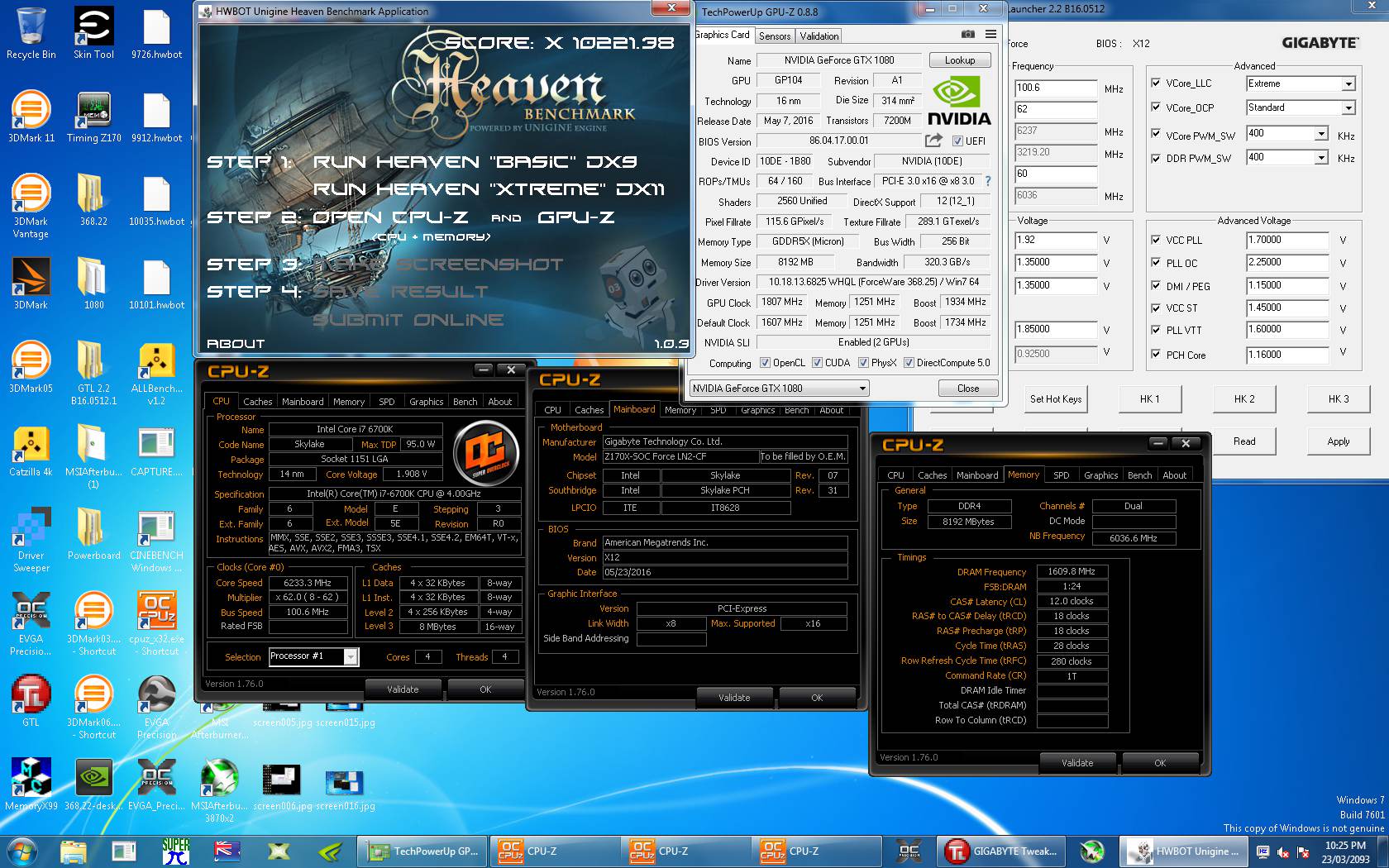Open the GTL desktop icon
Image resolution: width=1389 pixels, height=868 pixels.
(31, 701)
